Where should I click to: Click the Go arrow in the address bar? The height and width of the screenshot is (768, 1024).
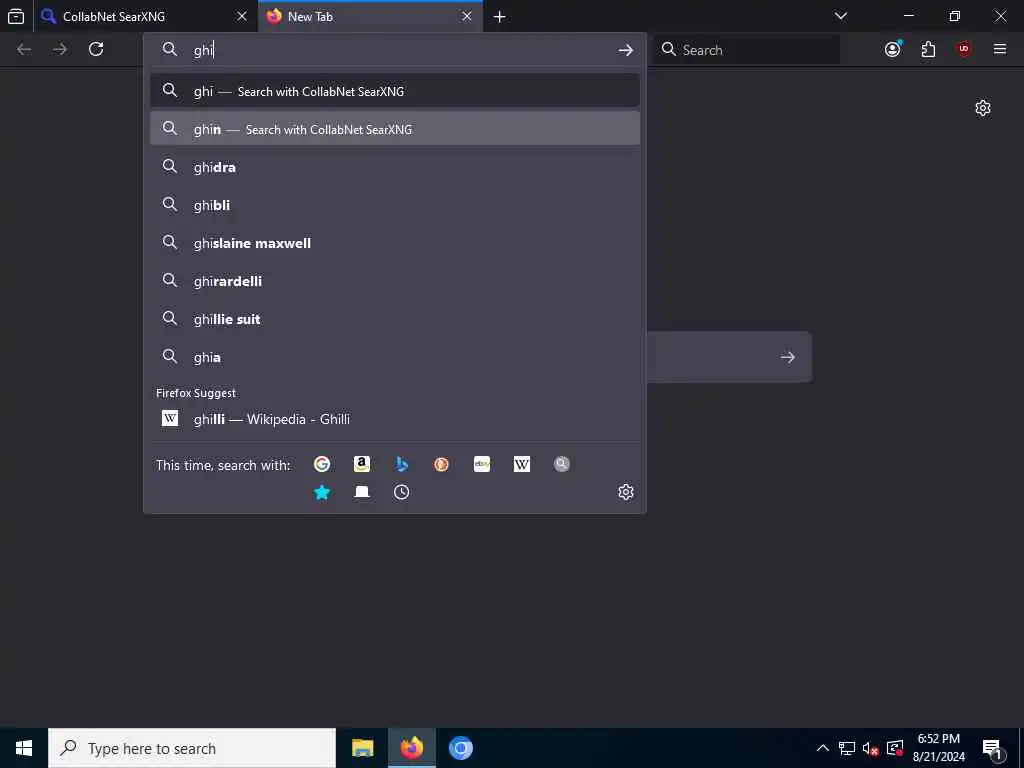pyautogui.click(x=626, y=50)
